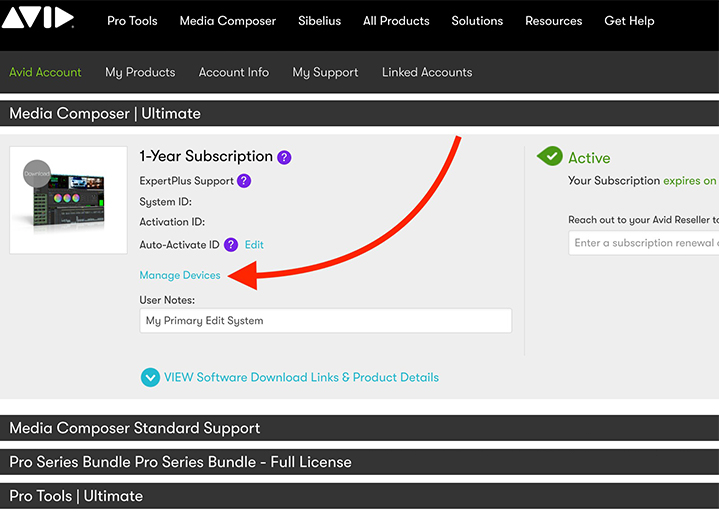
Task: Click the Avid logo
Action: [38, 17]
